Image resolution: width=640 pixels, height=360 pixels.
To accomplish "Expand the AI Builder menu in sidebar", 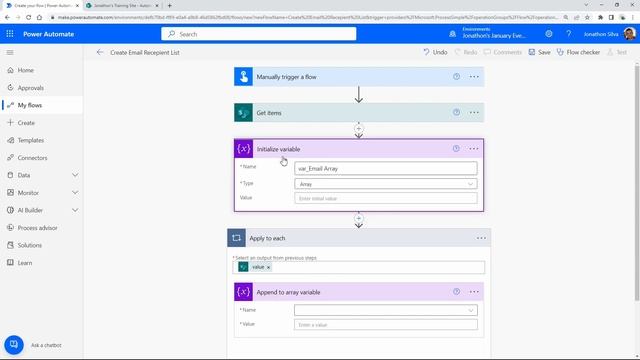I will point(75,210).
